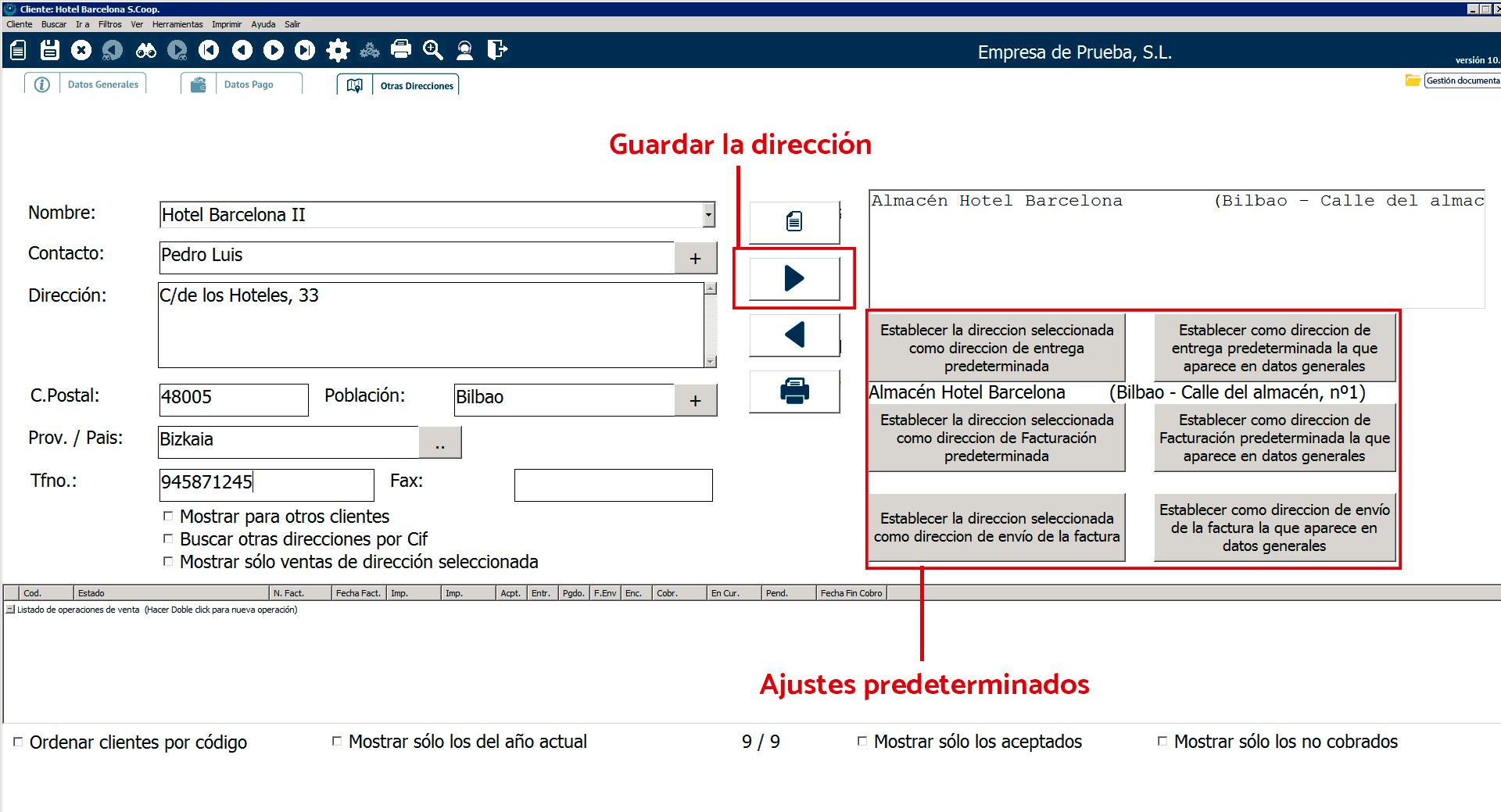The image size is (1501, 812).
Task: Click into the Fax input field
Action: click(x=613, y=485)
